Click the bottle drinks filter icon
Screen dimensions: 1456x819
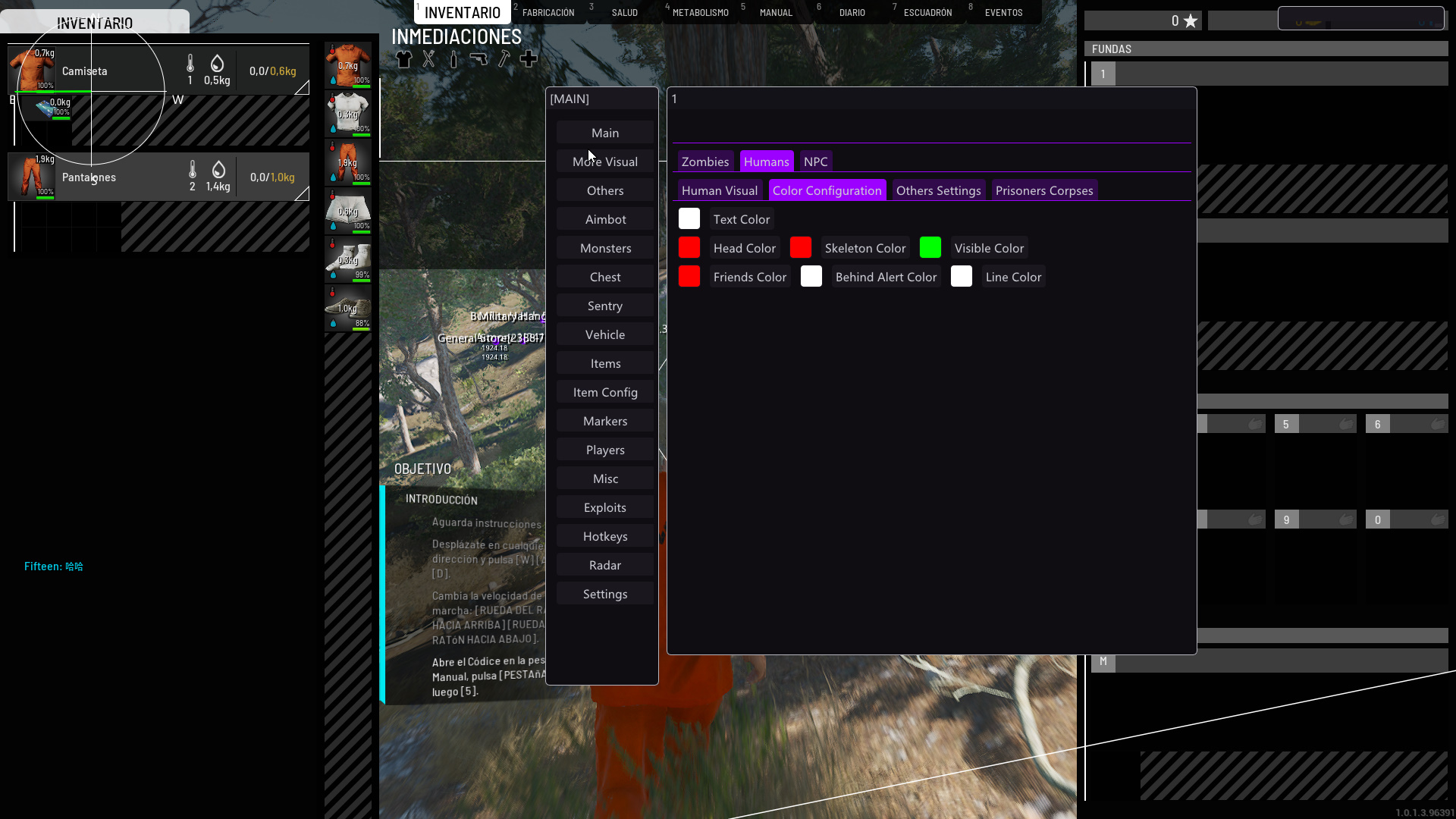click(x=453, y=59)
